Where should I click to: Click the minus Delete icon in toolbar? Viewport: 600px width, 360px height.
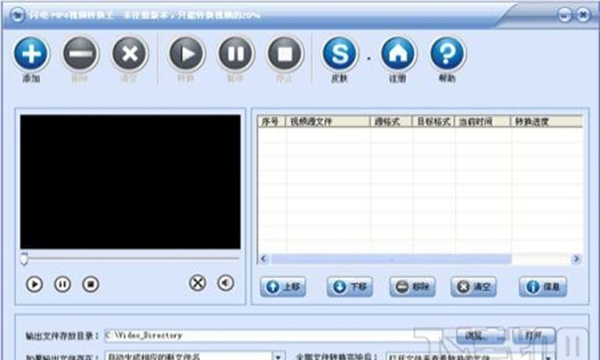point(80,54)
